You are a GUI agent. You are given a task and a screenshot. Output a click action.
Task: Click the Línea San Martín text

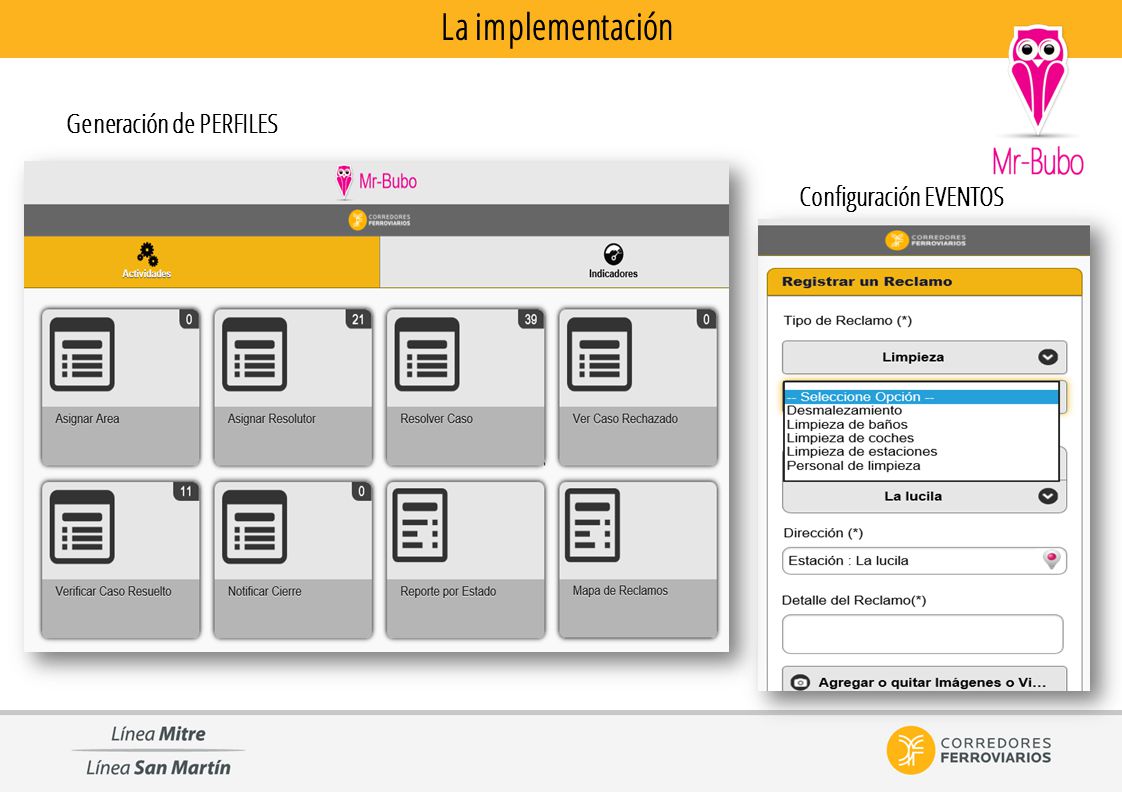(158, 768)
